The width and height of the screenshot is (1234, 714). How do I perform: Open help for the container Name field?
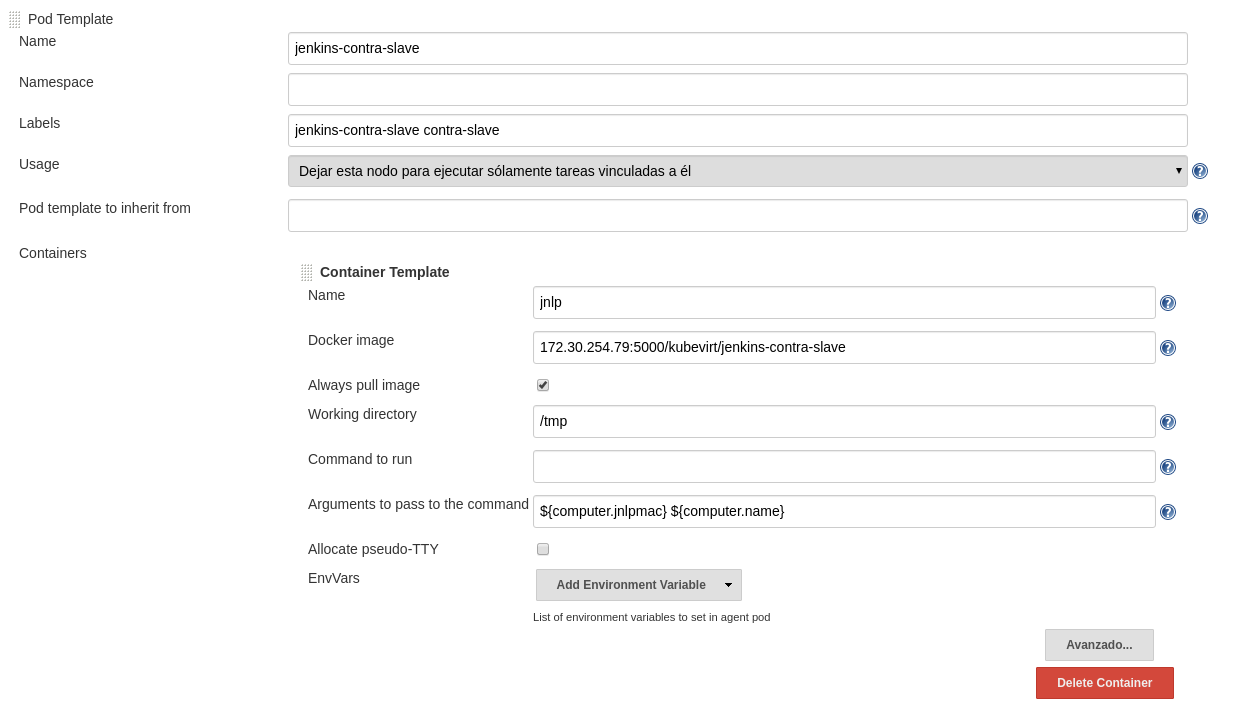click(1167, 302)
